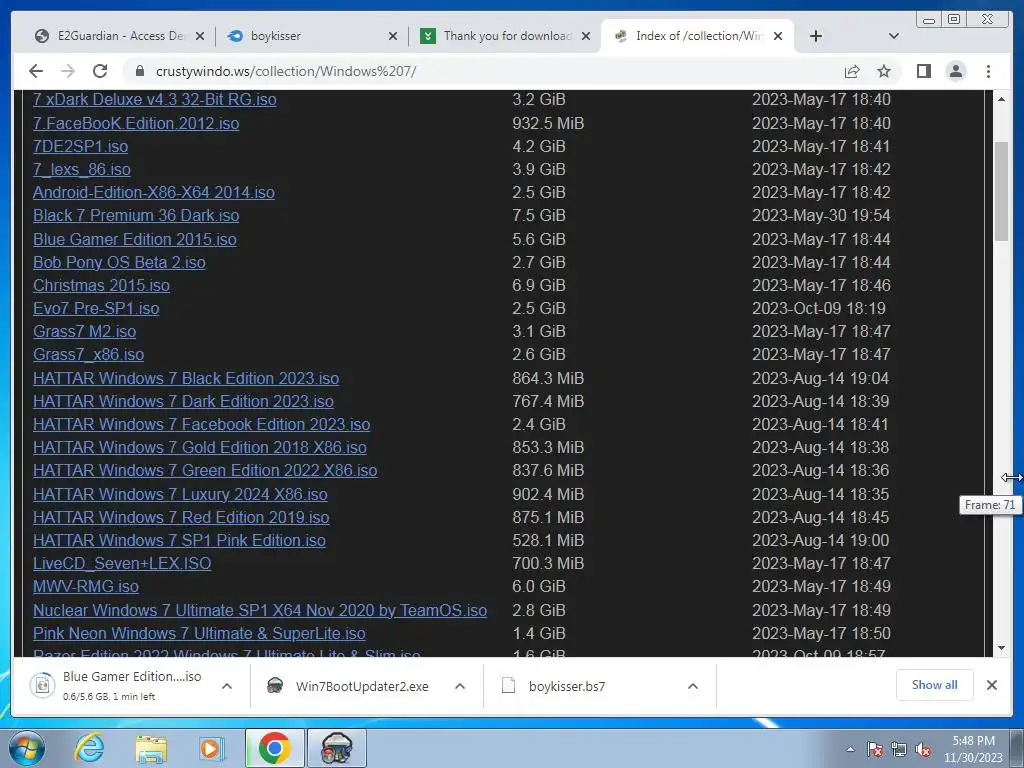Viewport: 1024px width, 768px height.
Task: Click the page scrollbar down arrow
Action: (x=1001, y=648)
